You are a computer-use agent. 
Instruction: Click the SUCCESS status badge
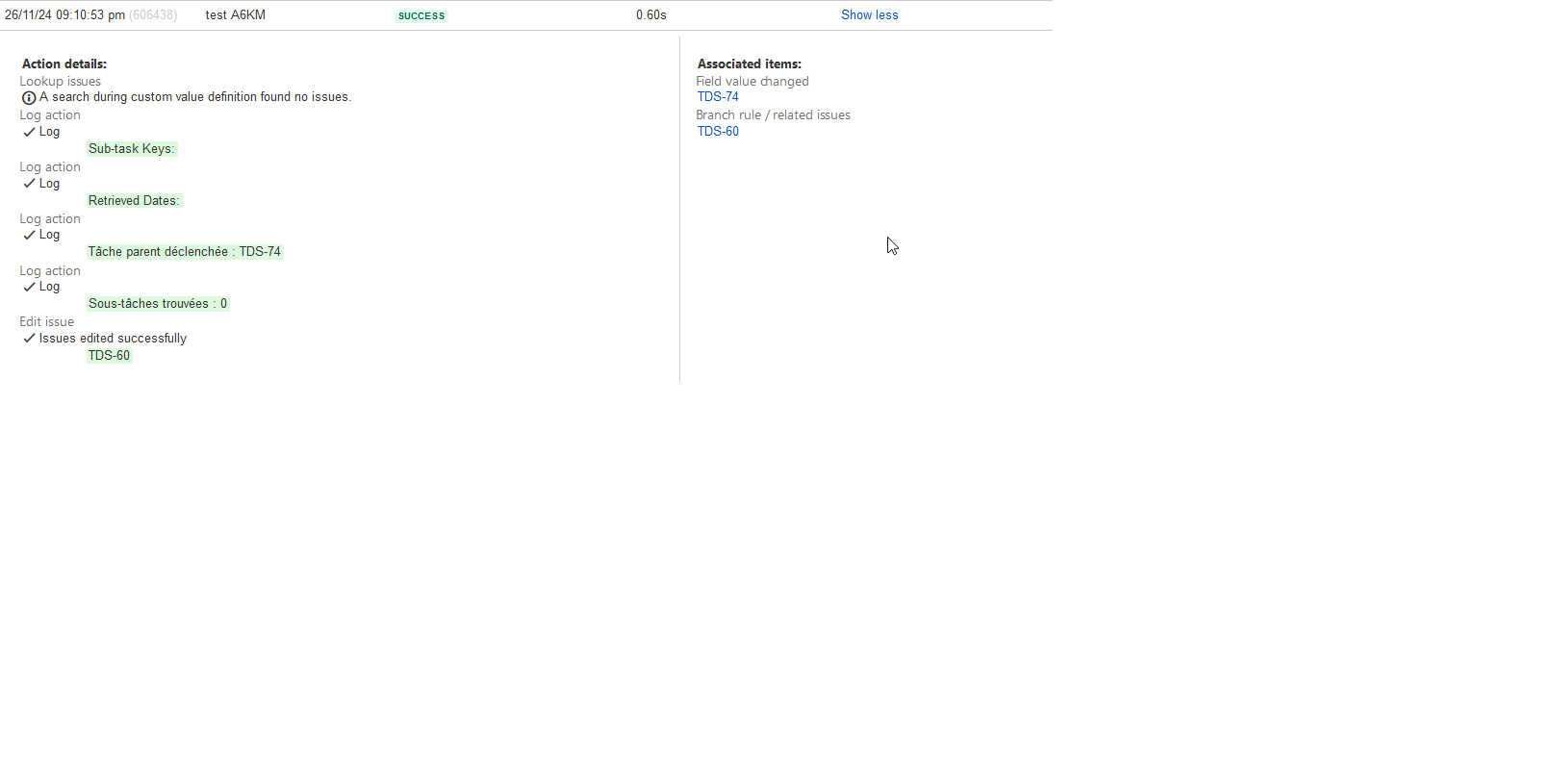(421, 16)
